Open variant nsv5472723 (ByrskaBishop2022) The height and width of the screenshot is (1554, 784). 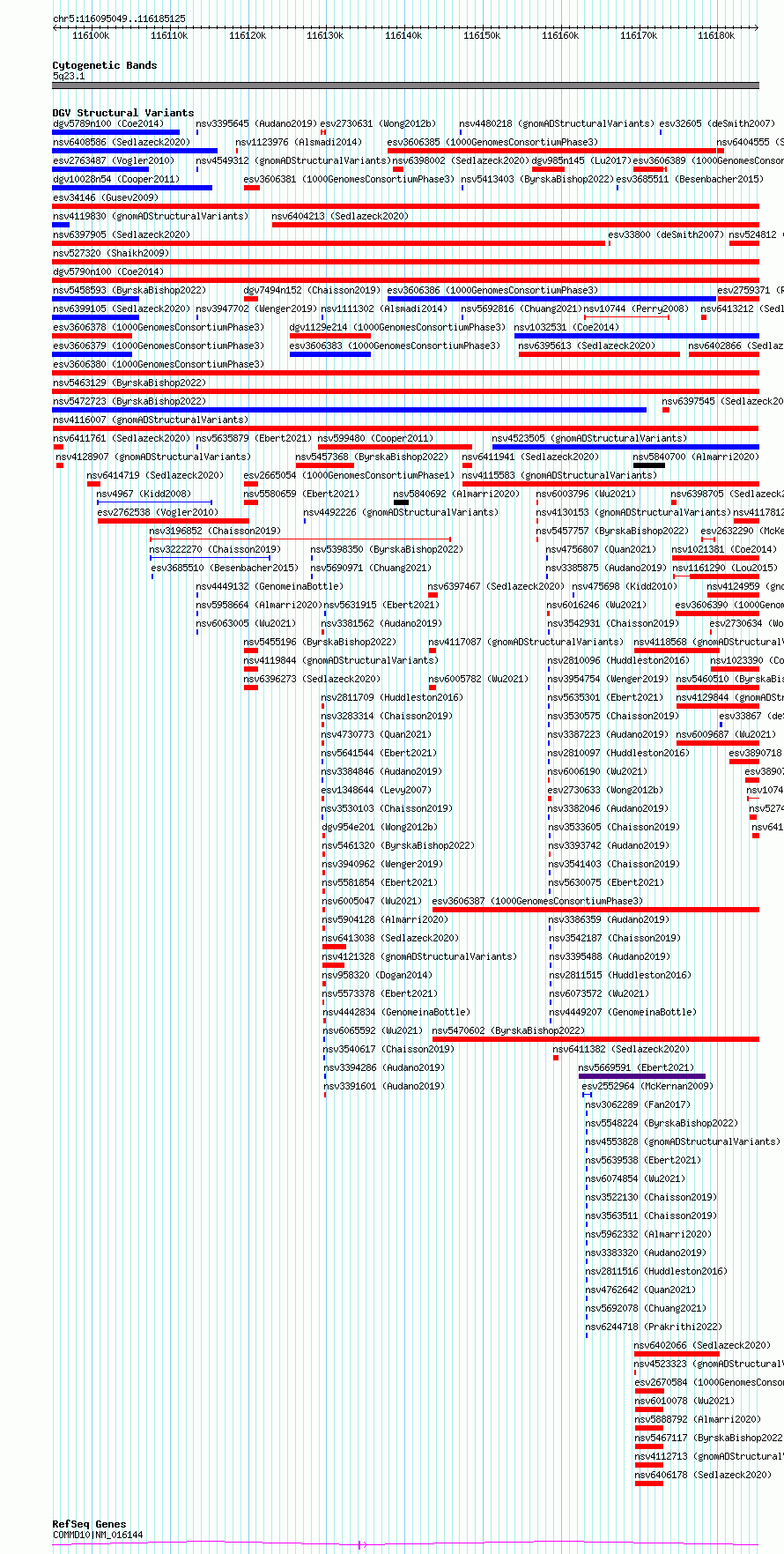point(129,401)
